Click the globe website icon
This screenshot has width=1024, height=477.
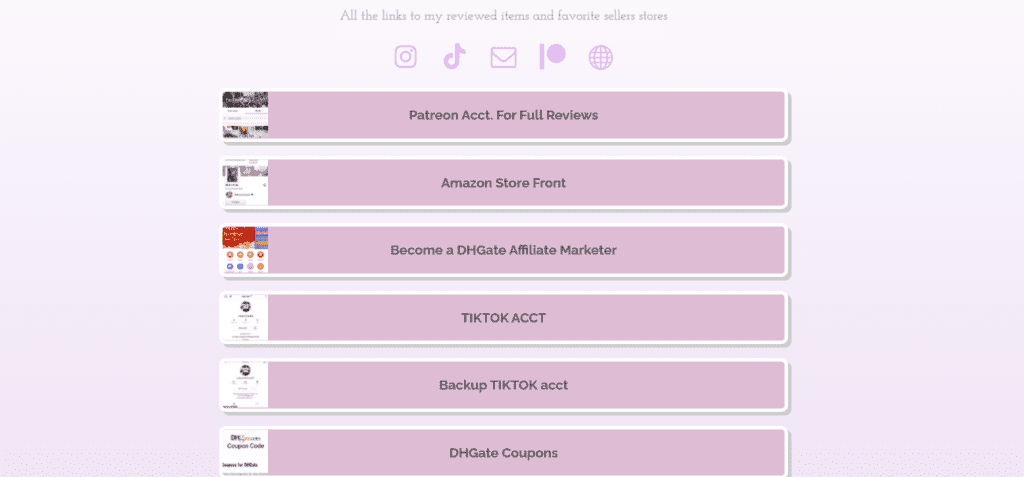pos(601,58)
